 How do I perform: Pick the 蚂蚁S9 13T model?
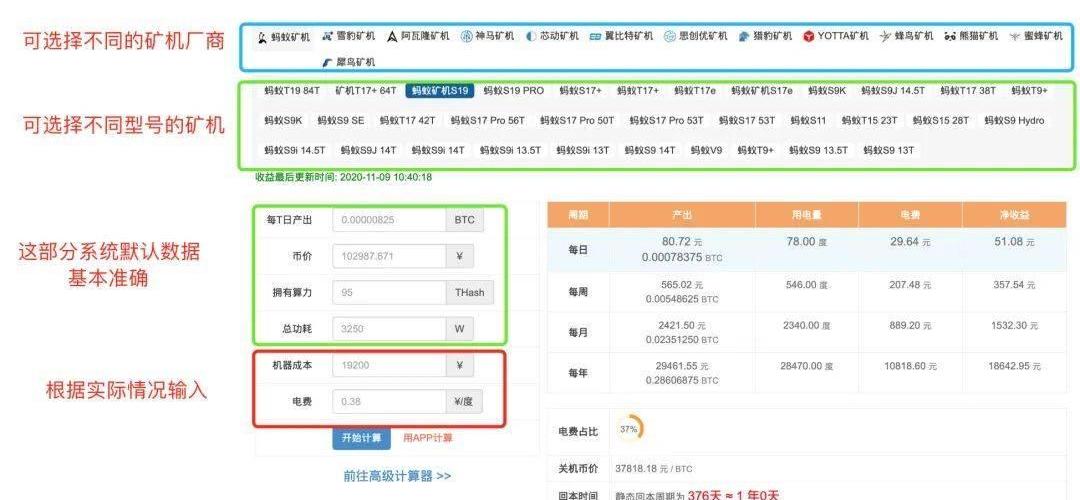click(888, 151)
